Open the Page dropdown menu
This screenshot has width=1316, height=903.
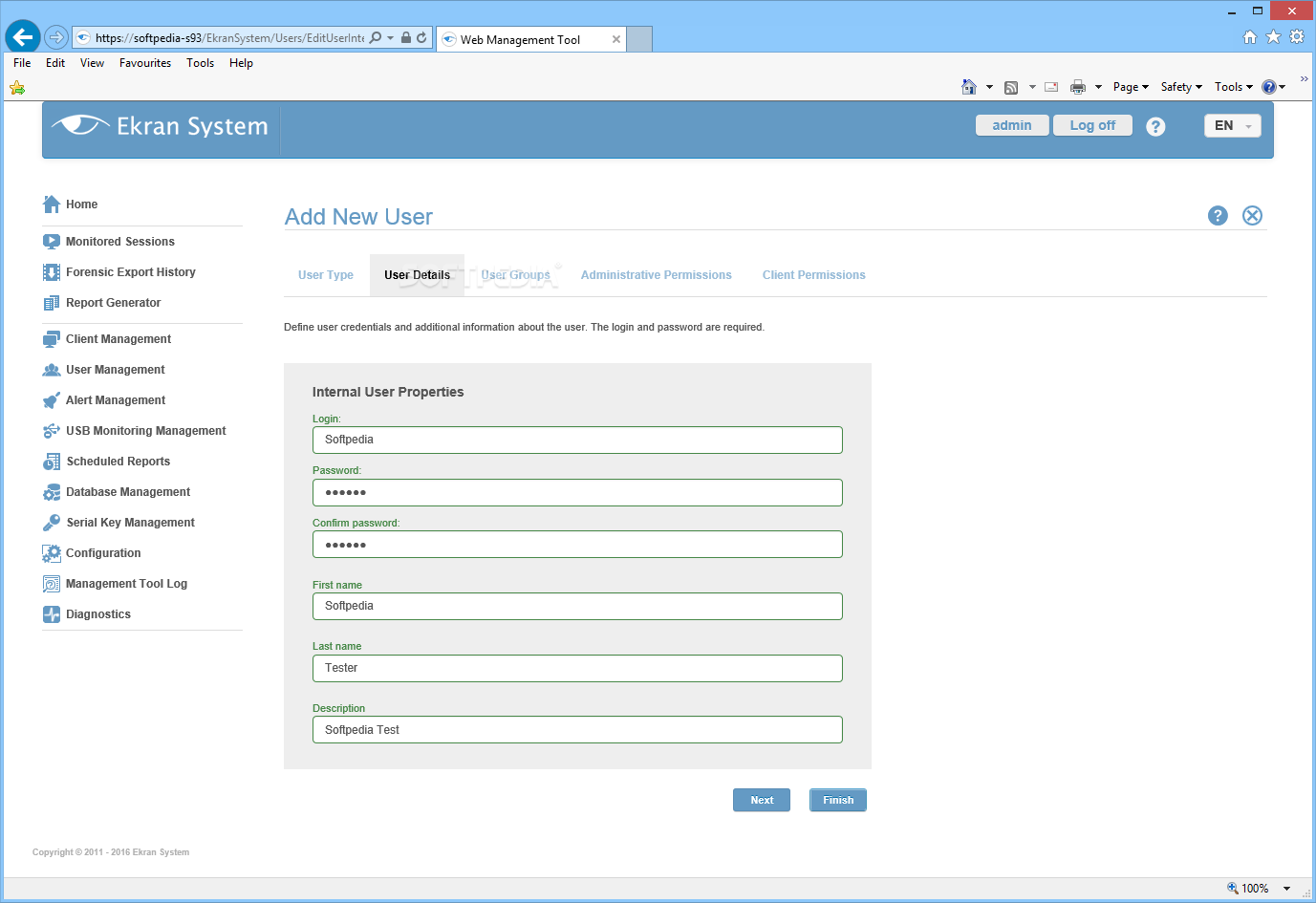pos(1131,87)
